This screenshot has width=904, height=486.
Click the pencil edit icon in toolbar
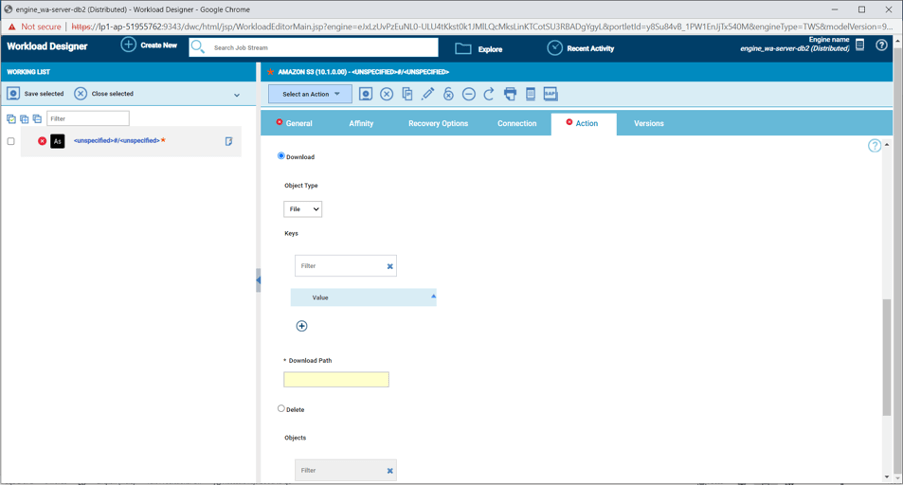428,94
